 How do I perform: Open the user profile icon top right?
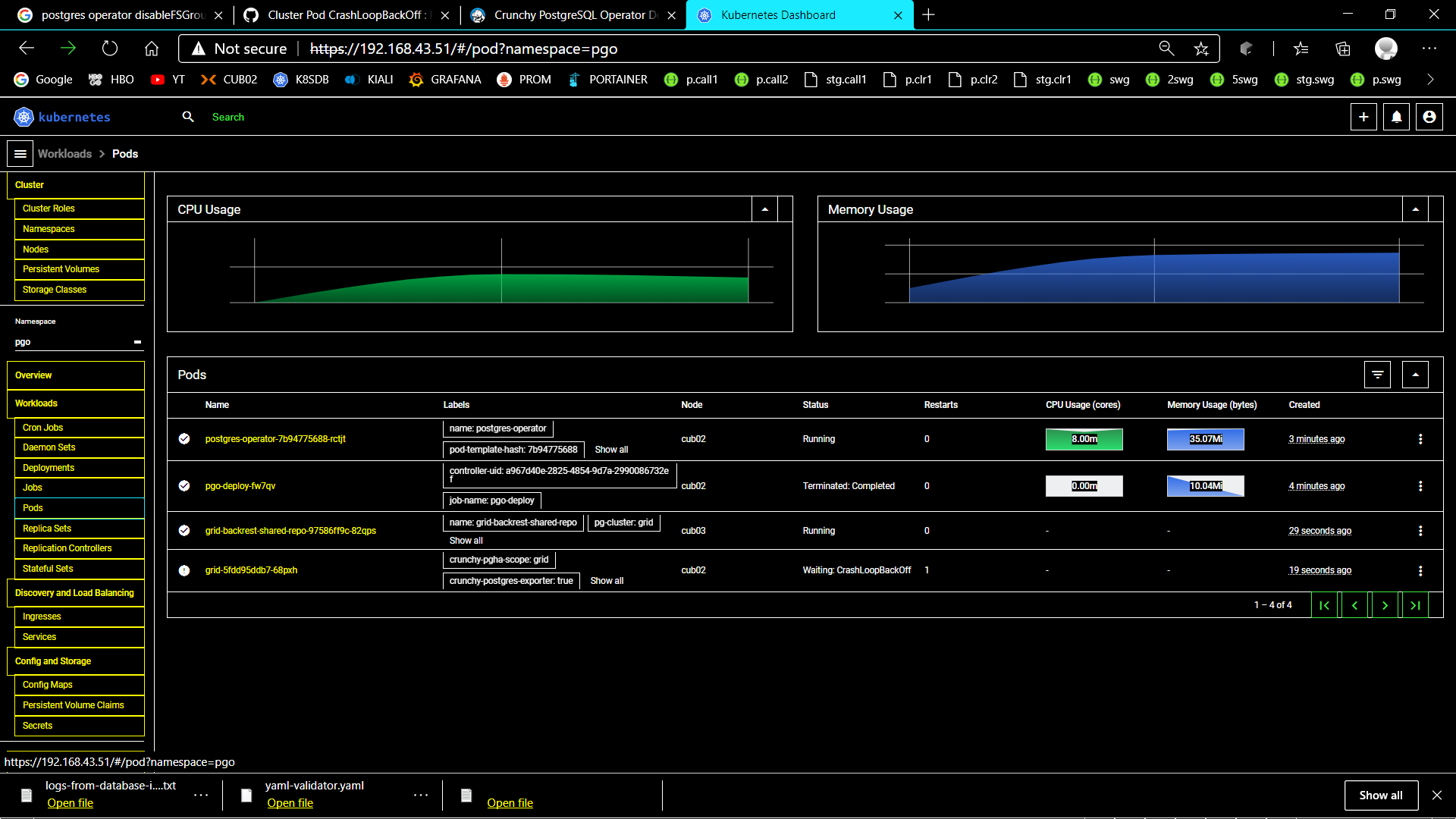[1429, 117]
